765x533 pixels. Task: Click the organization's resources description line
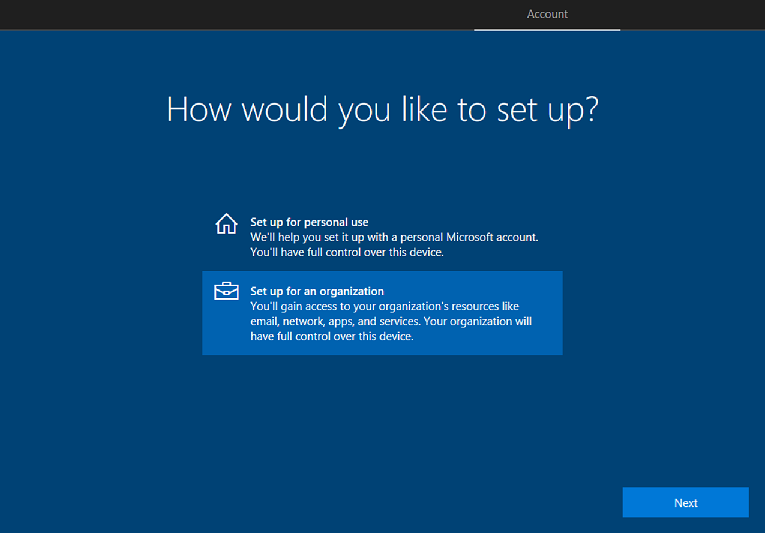coord(384,306)
